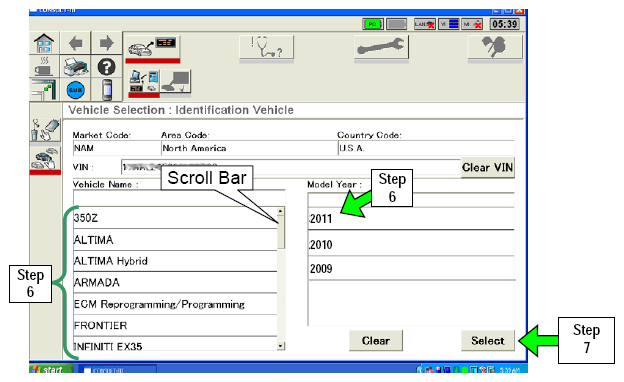The height and width of the screenshot is (382, 624).
Task: Go to the Home screen icon
Action: pyautogui.click(x=44, y=43)
